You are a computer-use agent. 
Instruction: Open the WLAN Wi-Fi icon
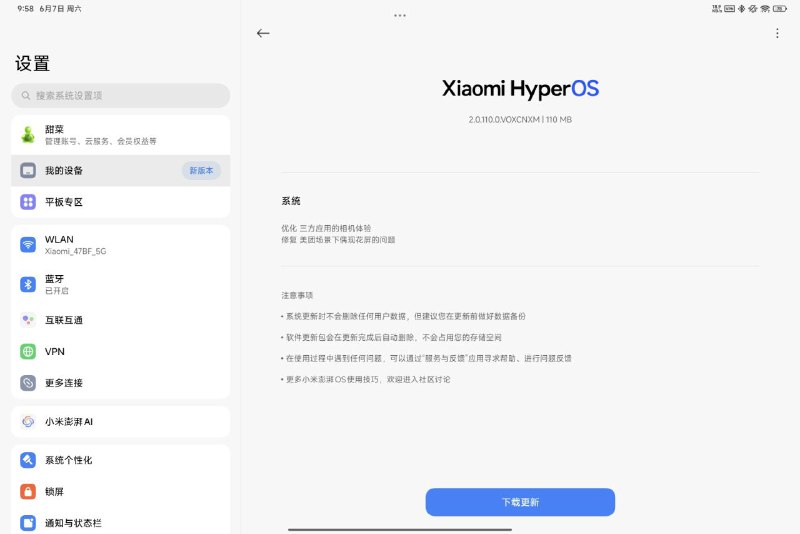point(28,245)
